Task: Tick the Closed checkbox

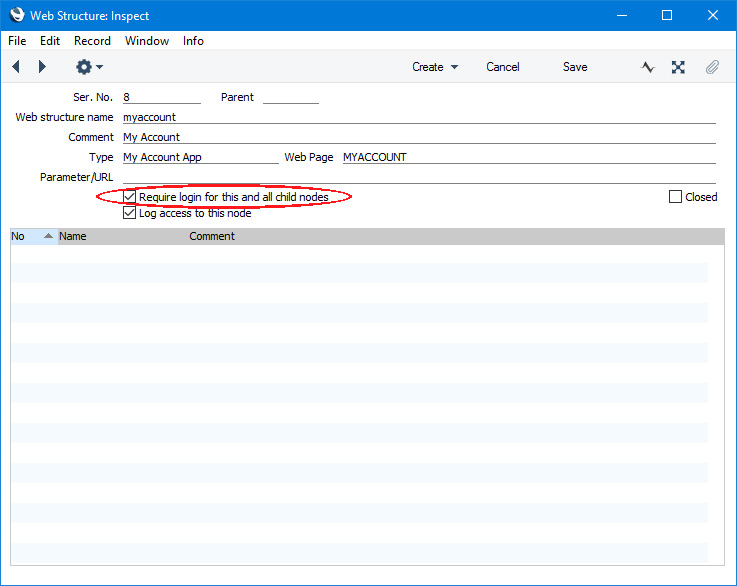Action: 675,196
